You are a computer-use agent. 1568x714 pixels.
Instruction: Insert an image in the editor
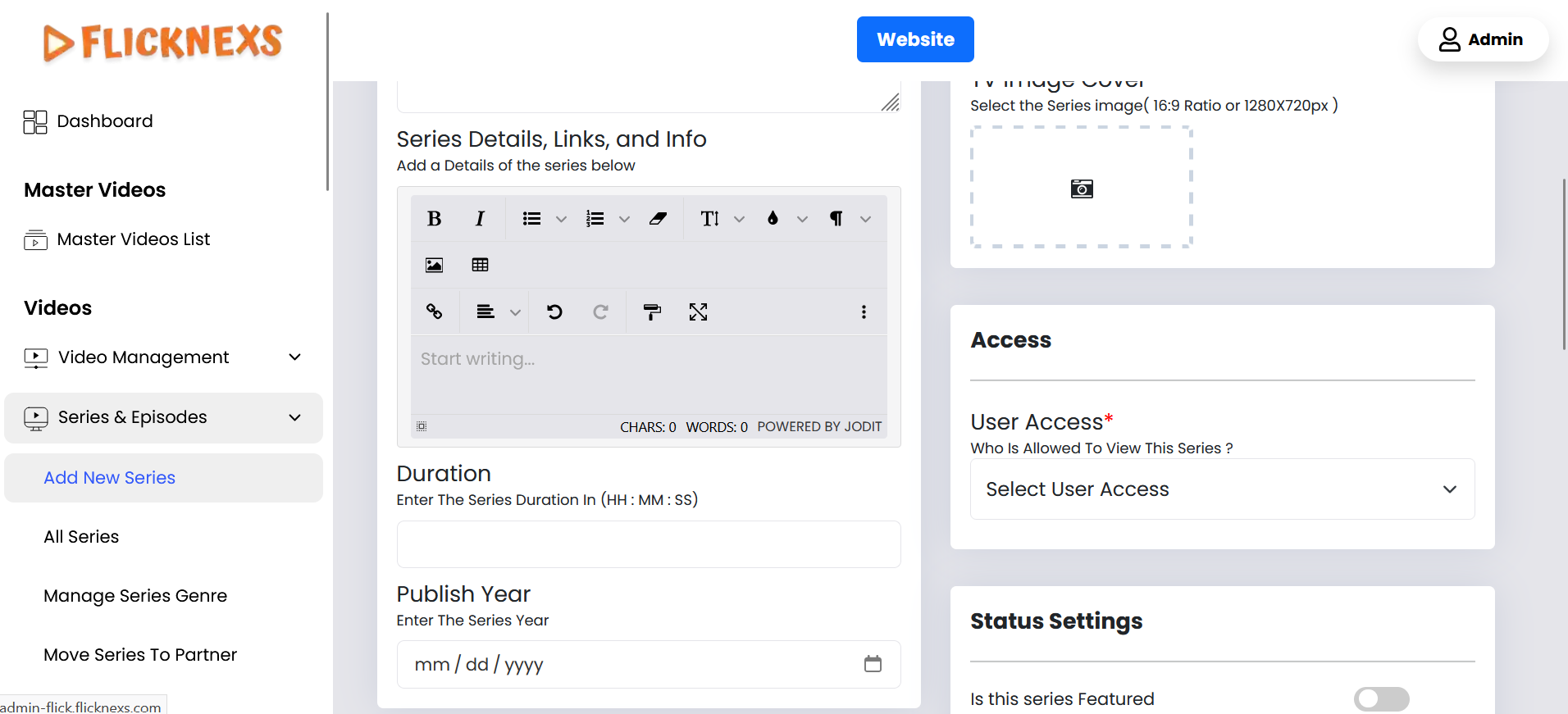click(x=435, y=265)
